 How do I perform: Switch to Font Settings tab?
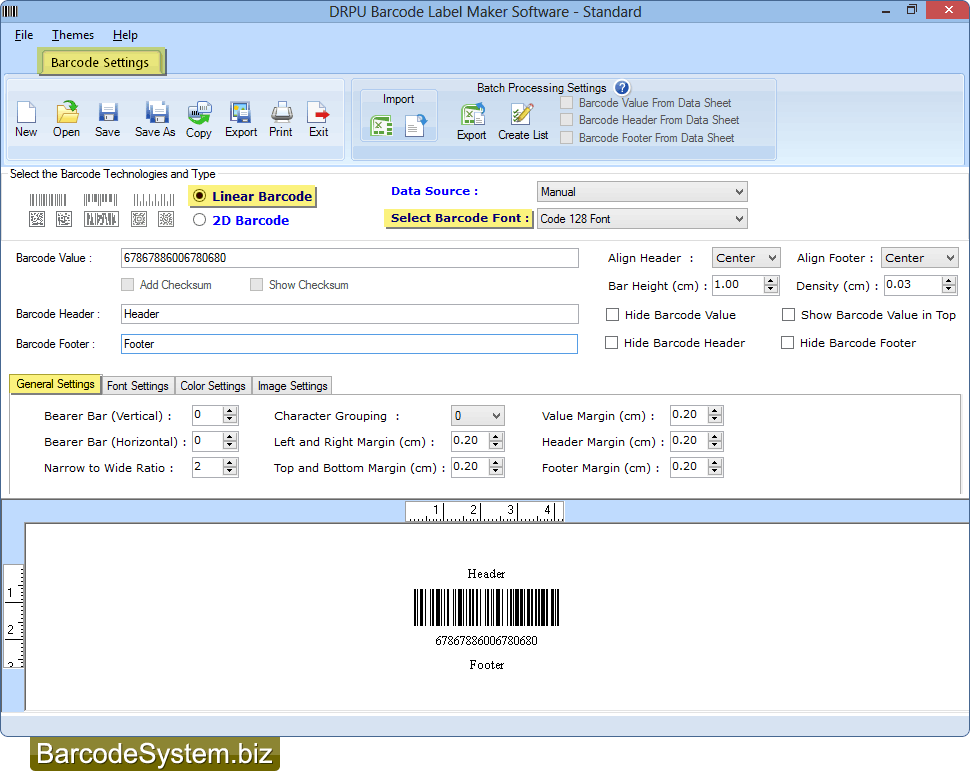[x=137, y=386]
